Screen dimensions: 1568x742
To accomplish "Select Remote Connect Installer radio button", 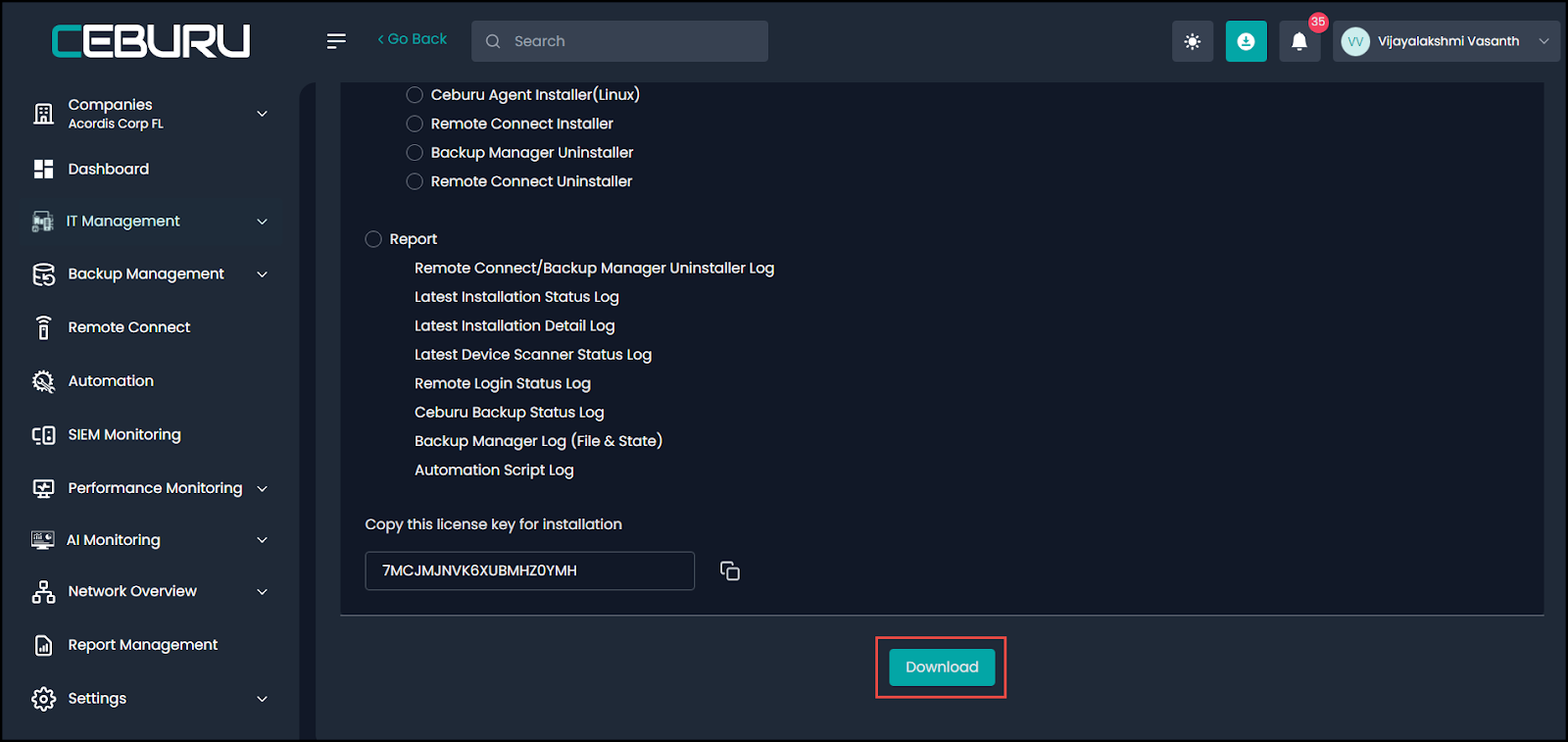I will [415, 124].
